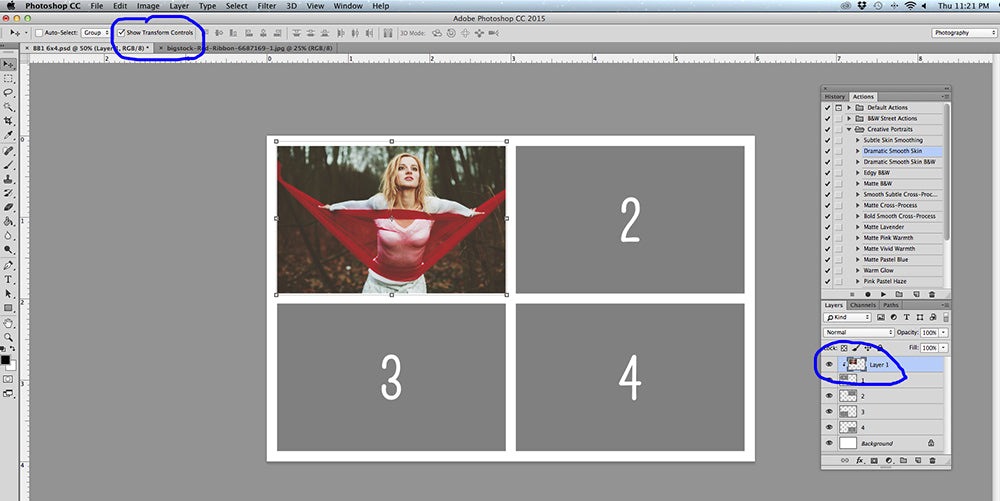Select the Hand tool

(8, 323)
